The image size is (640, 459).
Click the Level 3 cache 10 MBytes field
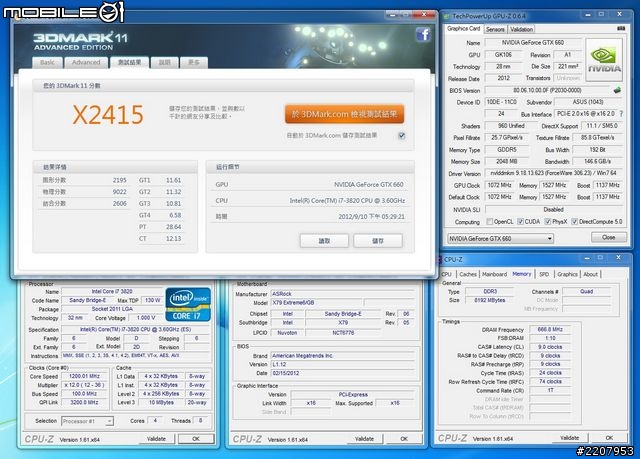(161, 402)
